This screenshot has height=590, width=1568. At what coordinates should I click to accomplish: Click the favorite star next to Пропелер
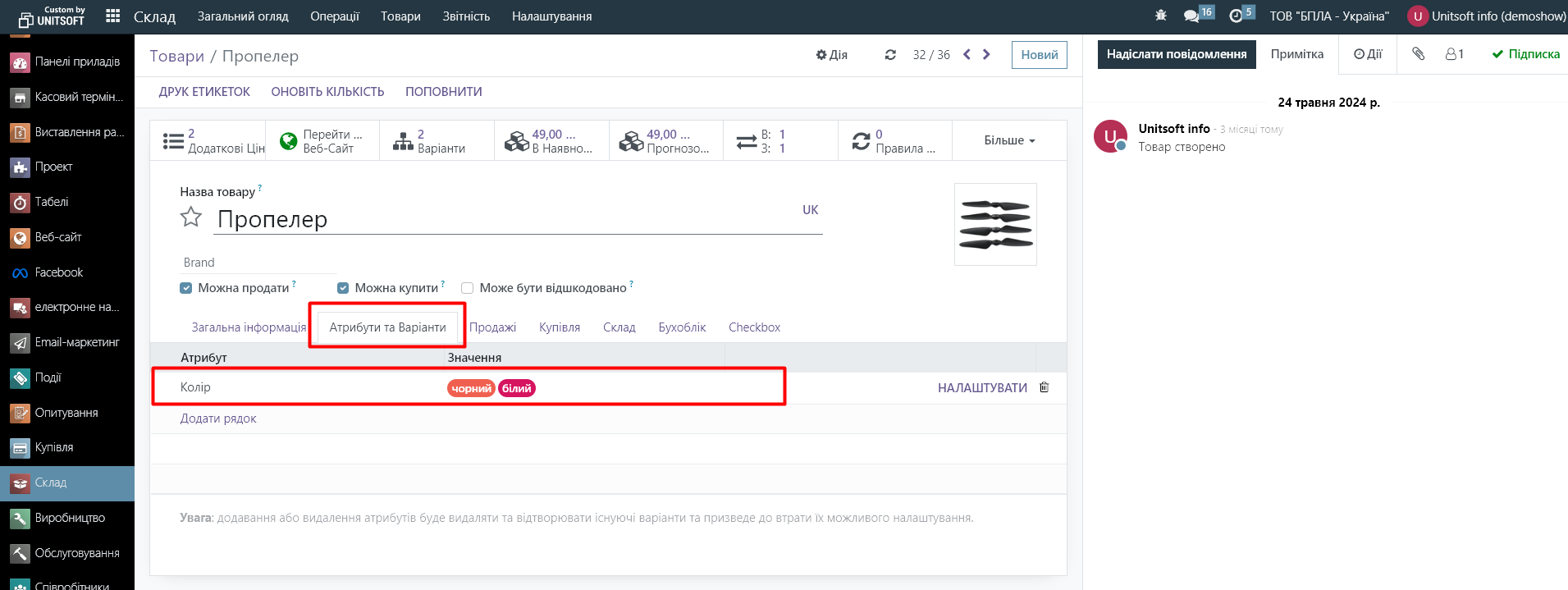coord(191,217)
